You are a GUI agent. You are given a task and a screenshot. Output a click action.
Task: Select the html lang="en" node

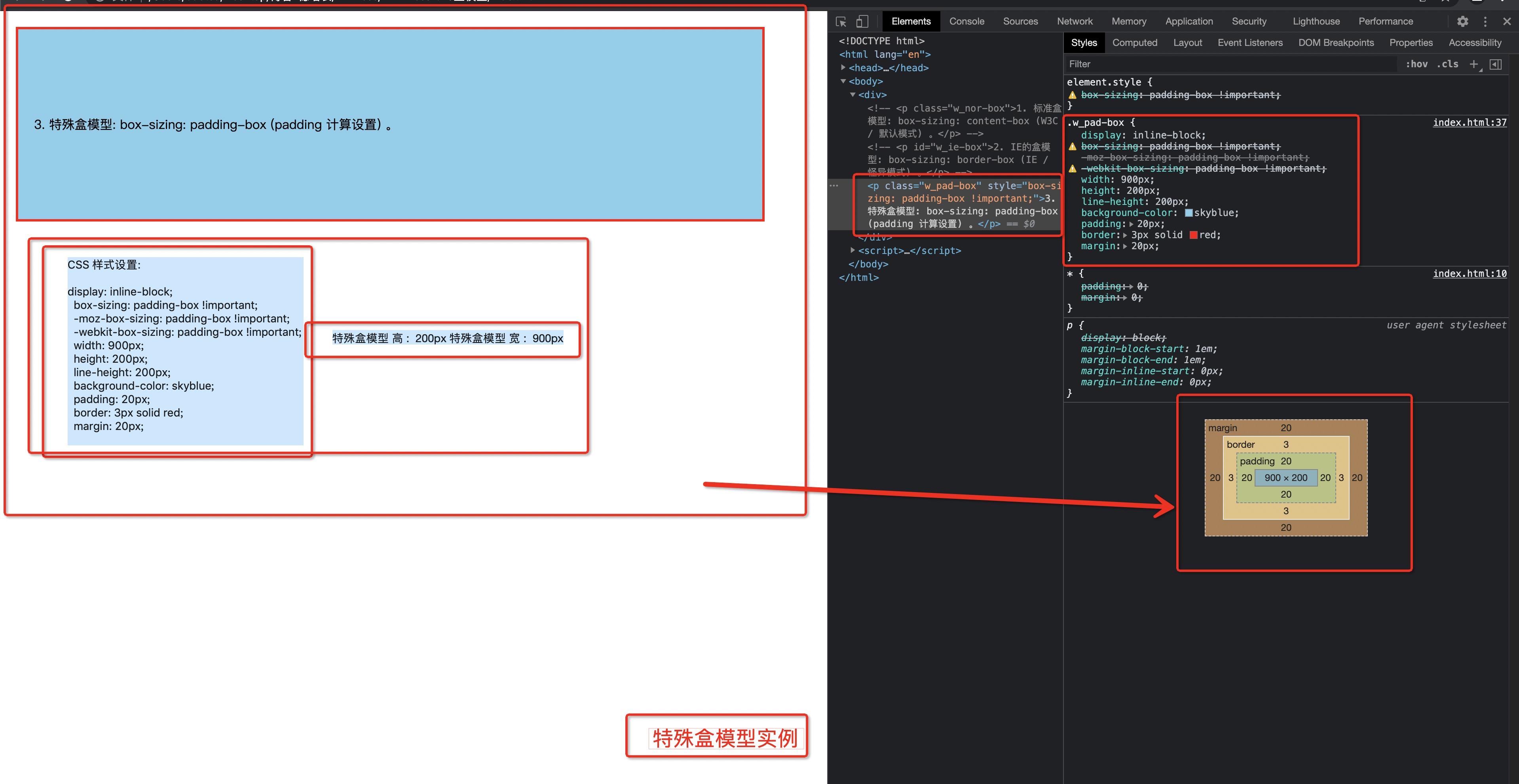(885, 54)
